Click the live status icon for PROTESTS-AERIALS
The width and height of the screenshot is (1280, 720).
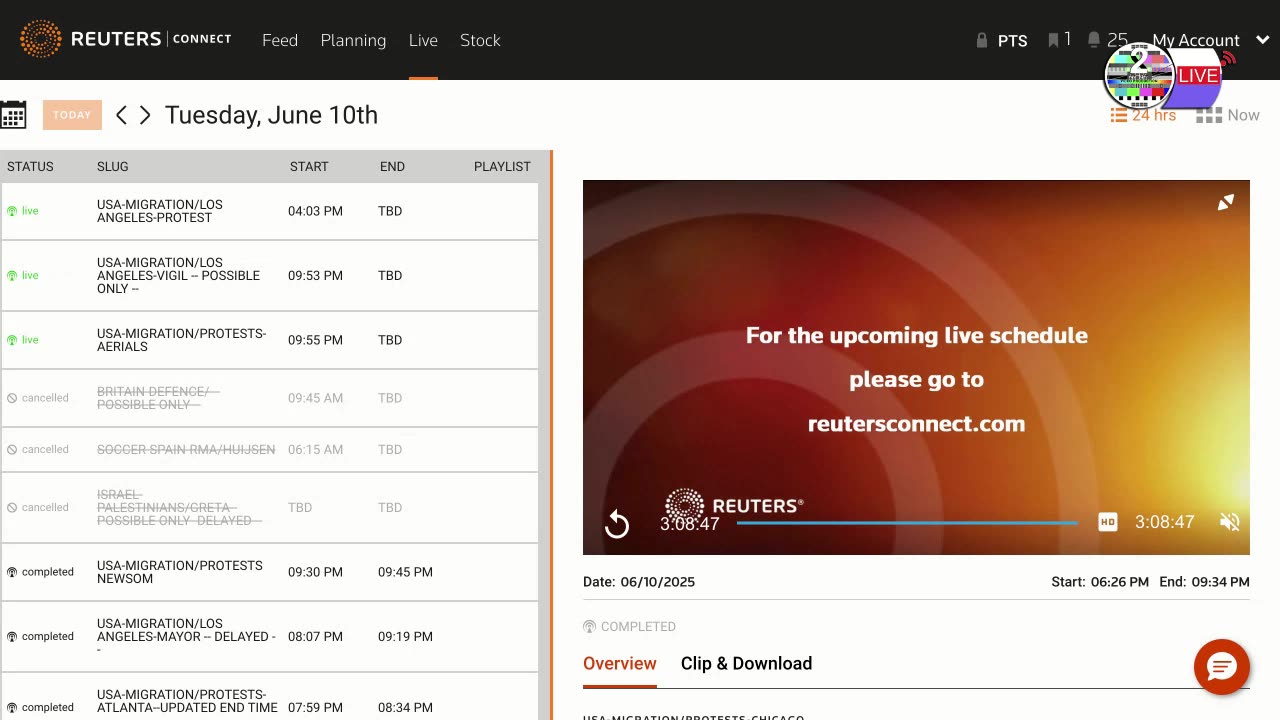pos(12,340)
